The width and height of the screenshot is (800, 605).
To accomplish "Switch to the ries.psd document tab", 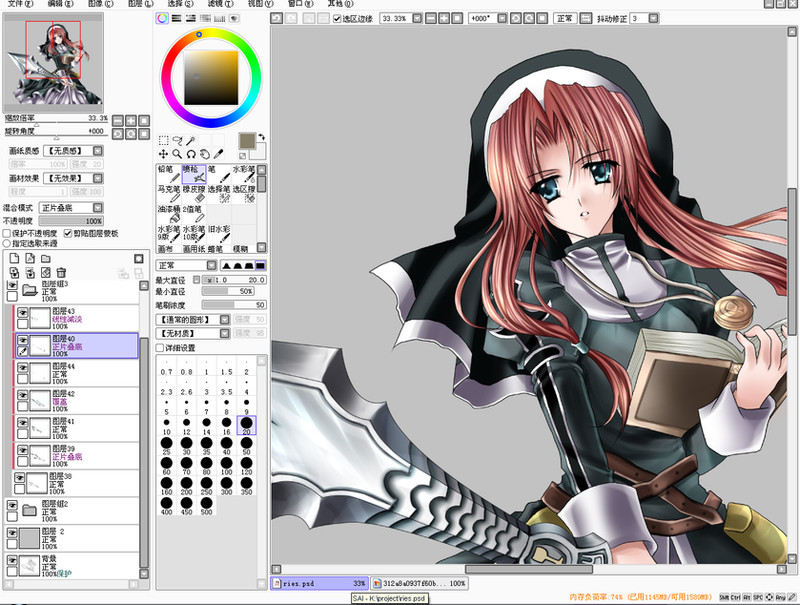I will (319, 583).
